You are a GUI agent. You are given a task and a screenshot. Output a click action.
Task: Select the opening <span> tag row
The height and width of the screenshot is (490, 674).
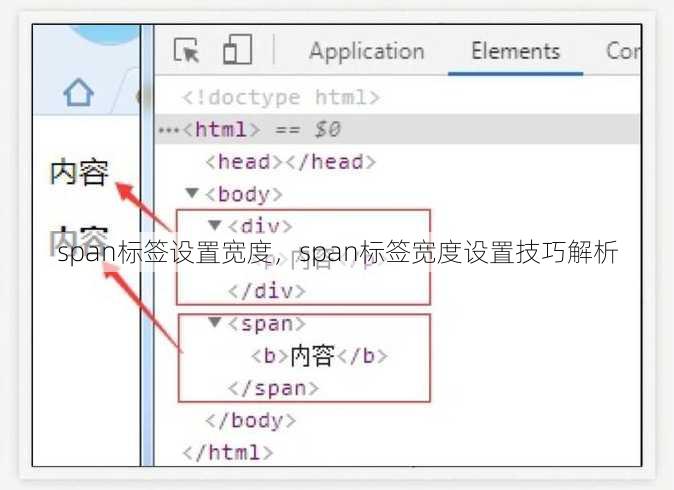point(267,323)
